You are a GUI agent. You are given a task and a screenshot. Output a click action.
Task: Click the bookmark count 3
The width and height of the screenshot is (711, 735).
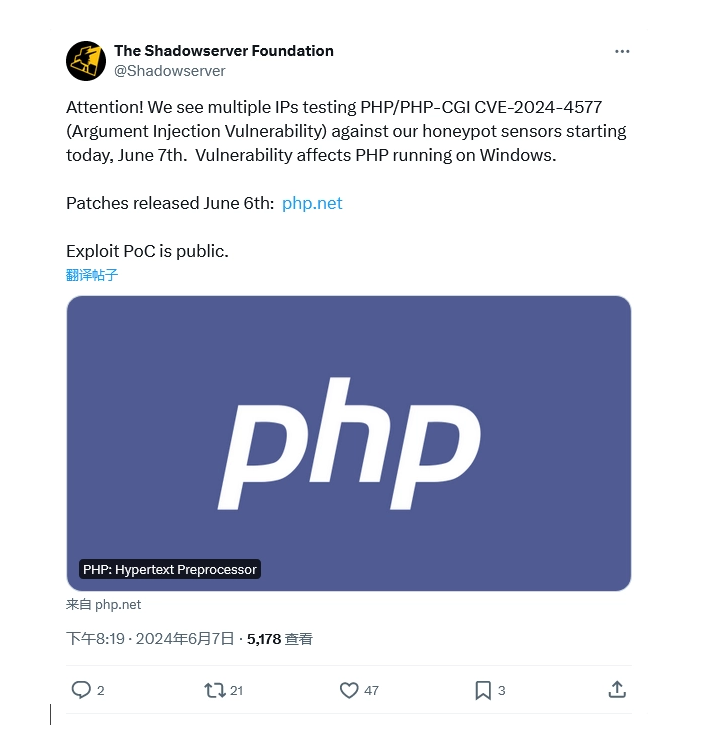pyautogui.click(x=501, y=690)
